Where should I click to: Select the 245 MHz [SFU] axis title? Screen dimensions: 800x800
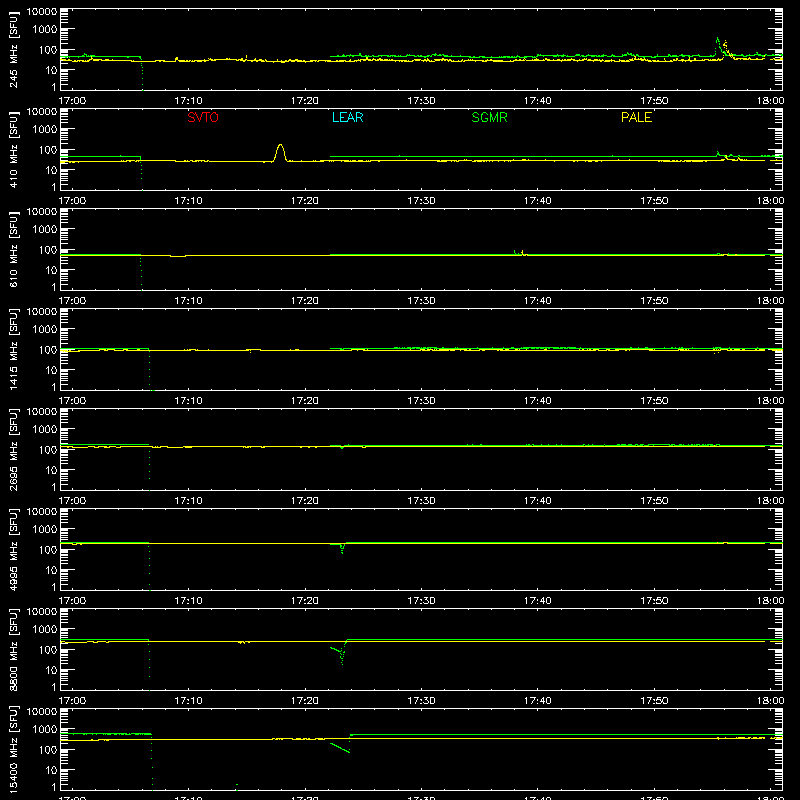click(x=13, y=50)
